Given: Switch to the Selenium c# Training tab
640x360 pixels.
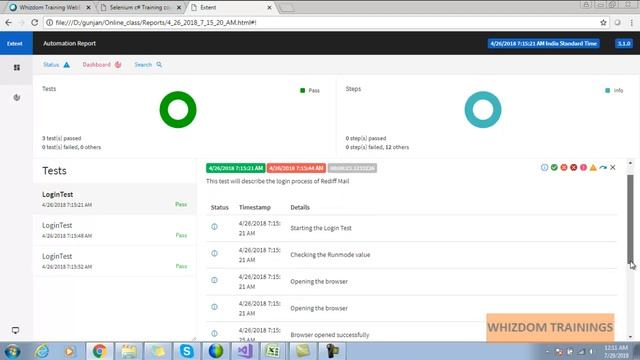Looking at the screenshot, I should click(x=140, y=7).
